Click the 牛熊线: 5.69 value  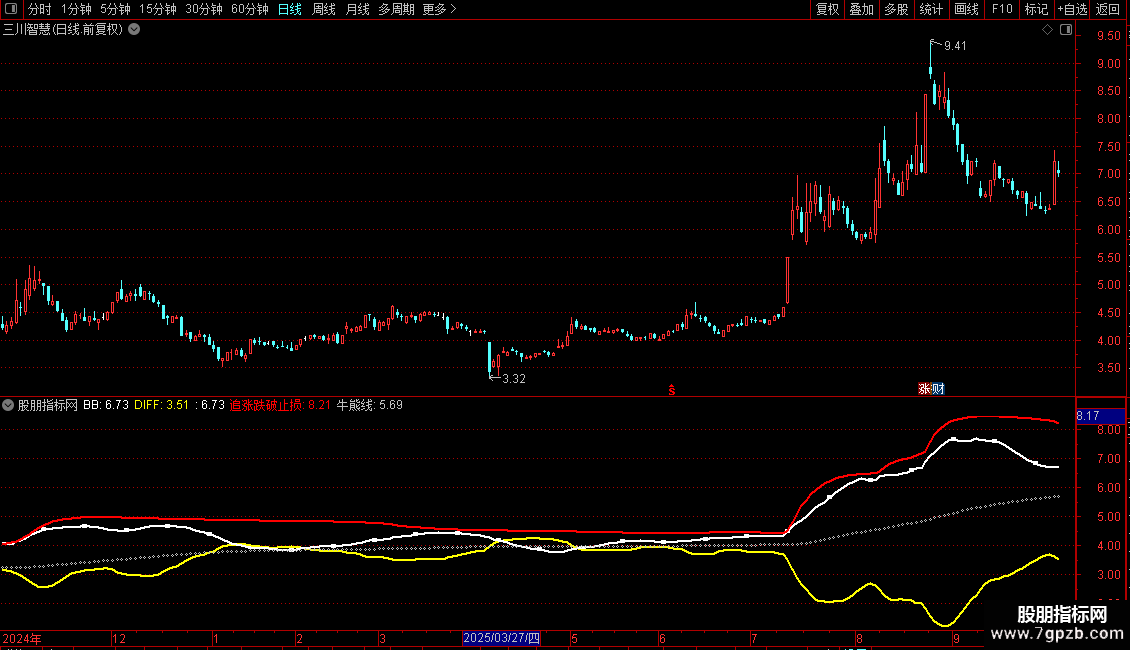coord(370,405)
